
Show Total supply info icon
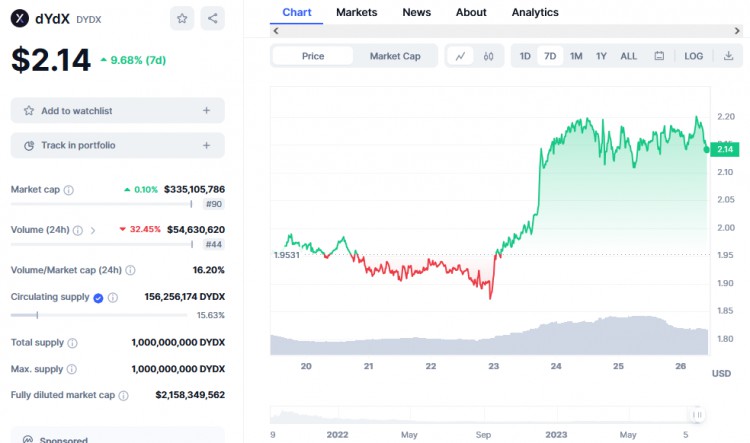pos(72,343)
